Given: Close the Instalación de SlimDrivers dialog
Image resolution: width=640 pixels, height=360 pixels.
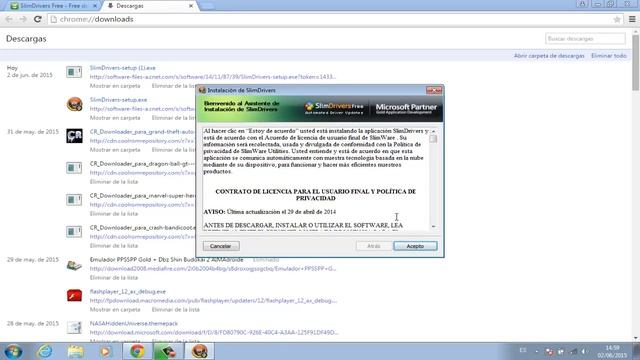Looking at the screenshot, I should click(x=434, y=90).
